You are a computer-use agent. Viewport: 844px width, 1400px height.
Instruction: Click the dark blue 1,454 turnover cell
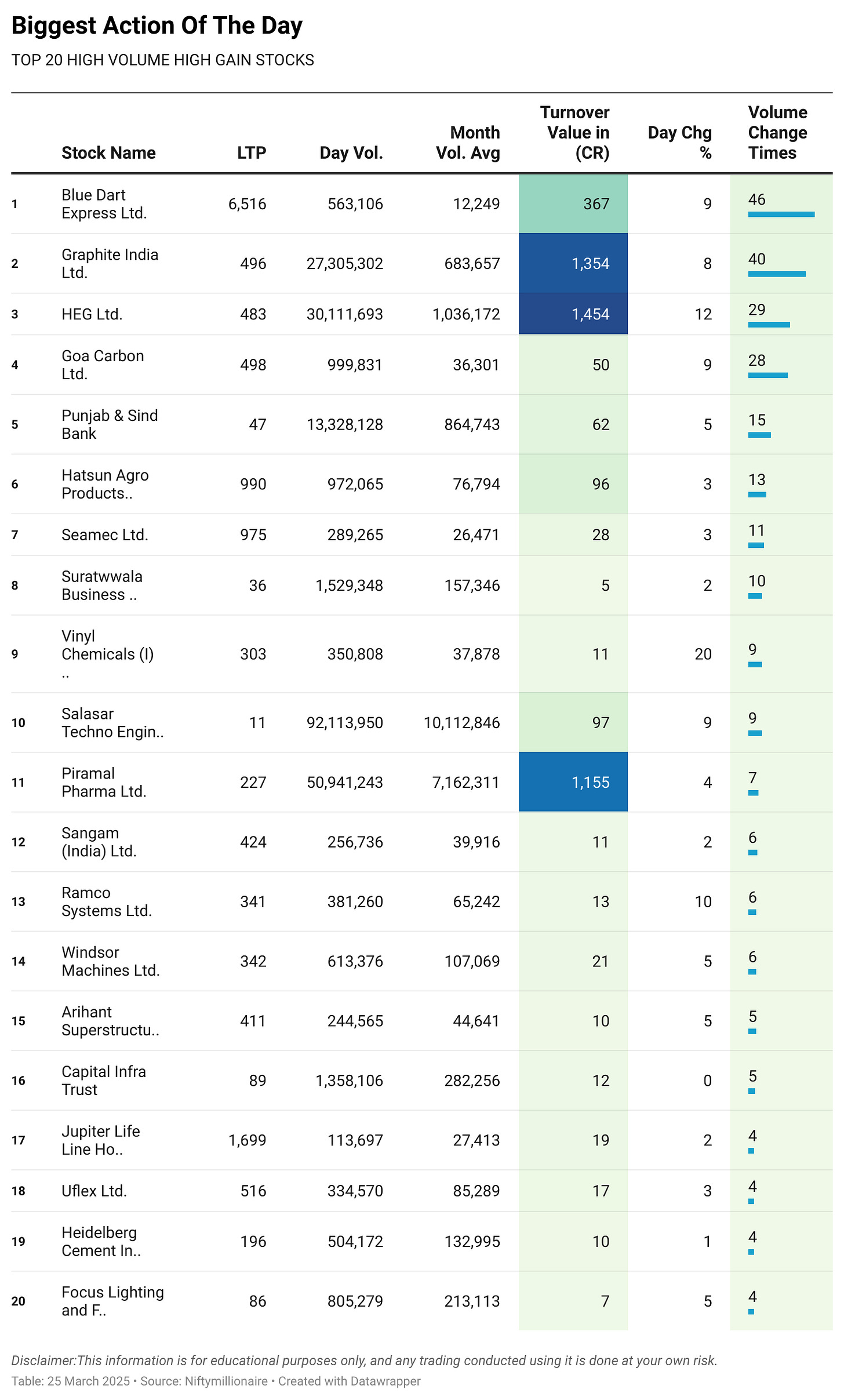point(573,314)
